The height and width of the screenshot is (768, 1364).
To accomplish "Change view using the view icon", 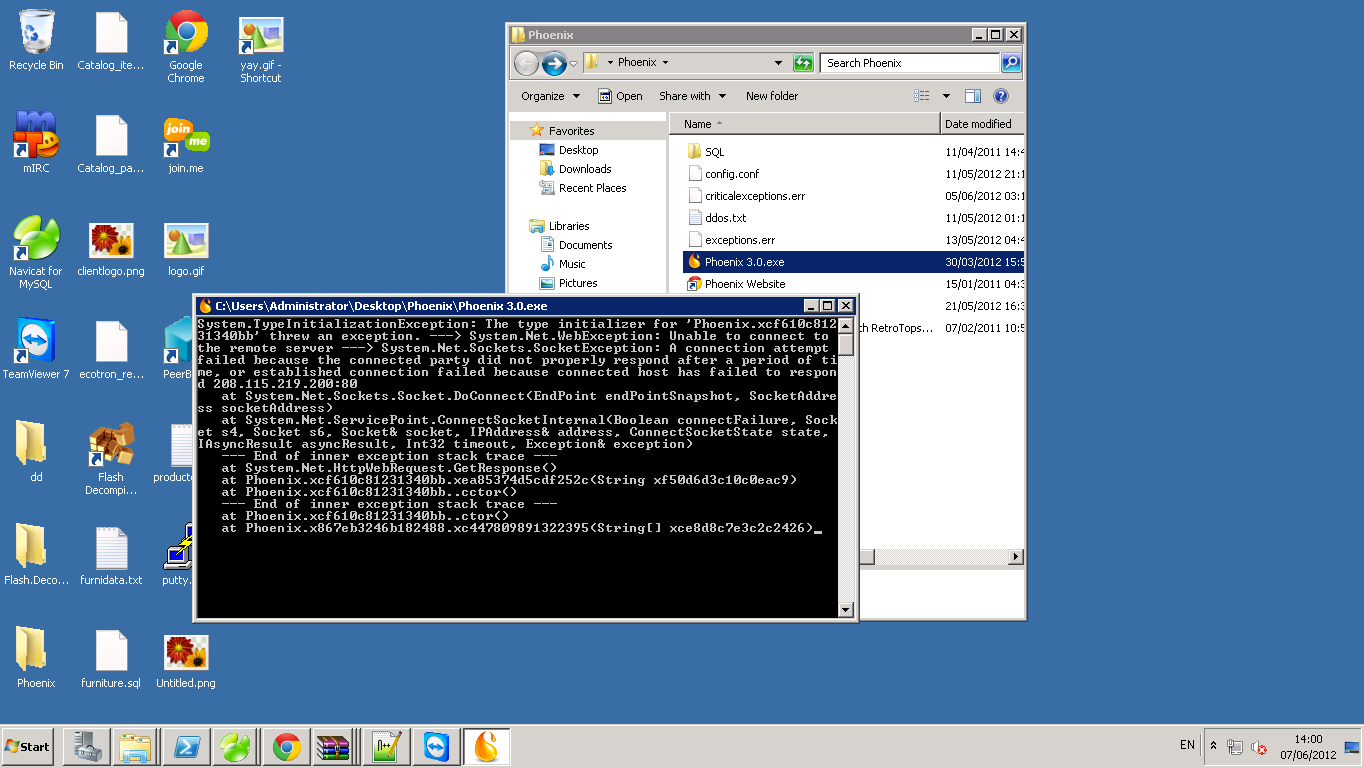I will (x=922, y=96).
